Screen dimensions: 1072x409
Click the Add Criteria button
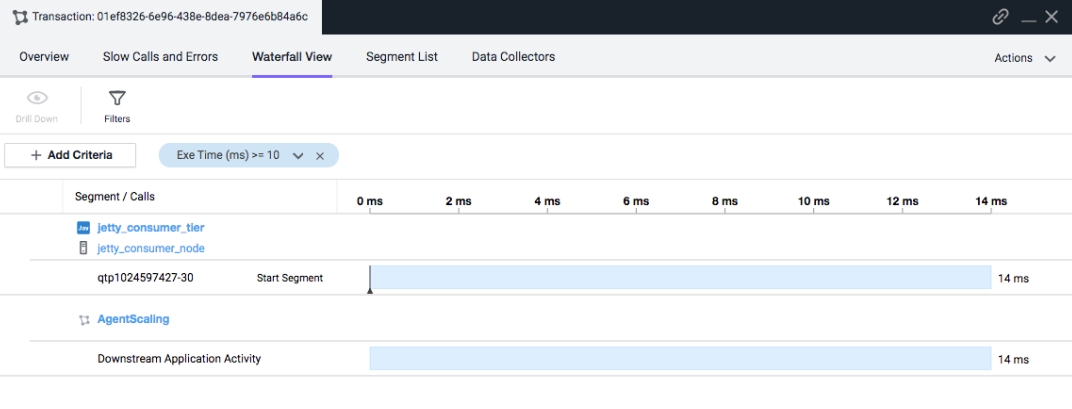point(70,155)
